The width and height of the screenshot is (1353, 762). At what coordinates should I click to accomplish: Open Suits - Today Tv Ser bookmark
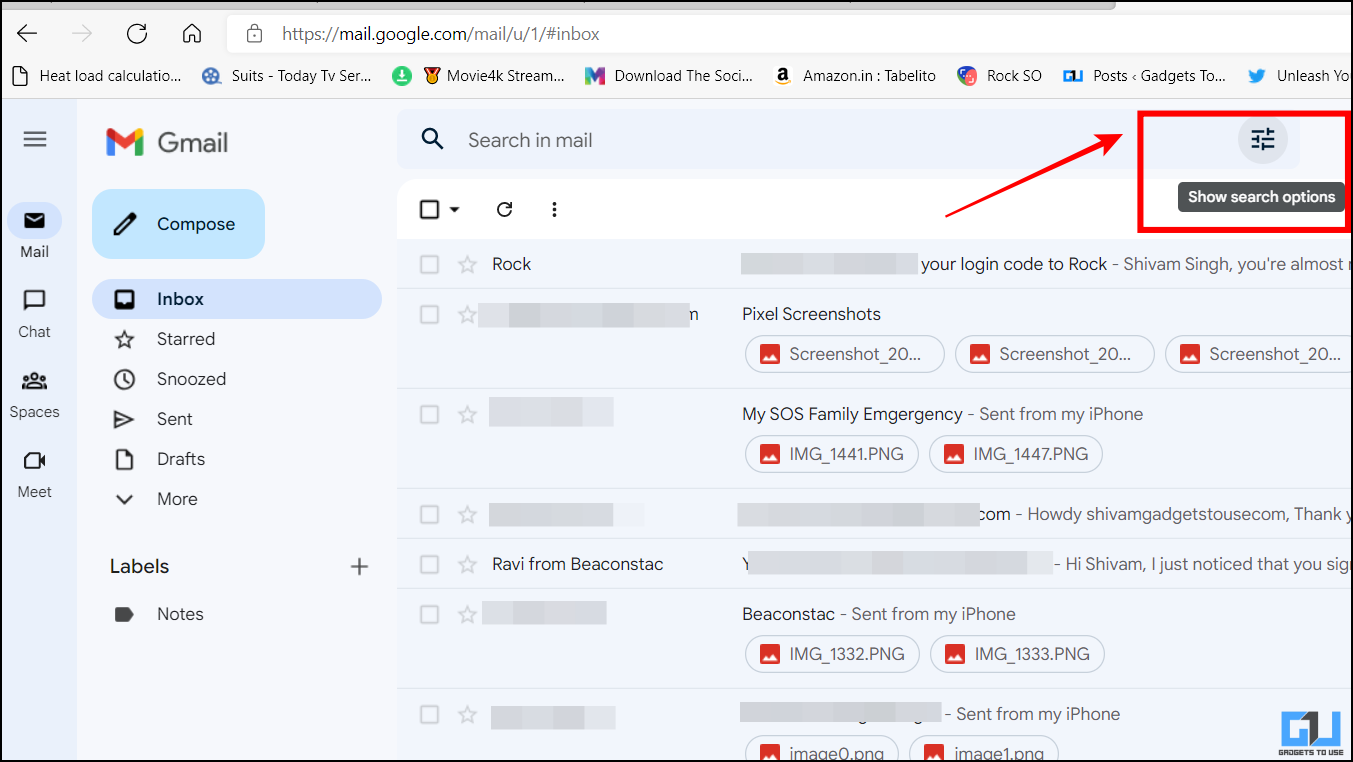(287, 75)
